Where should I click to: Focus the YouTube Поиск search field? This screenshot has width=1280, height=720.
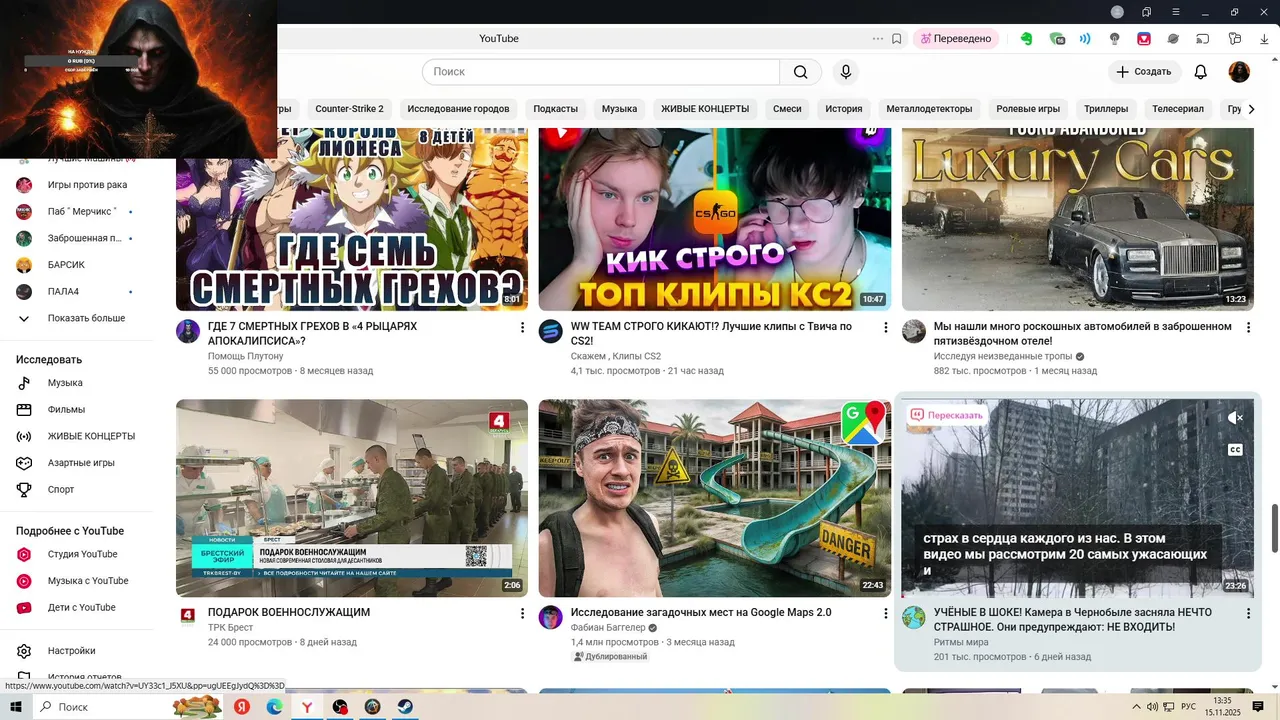point(601,72)
